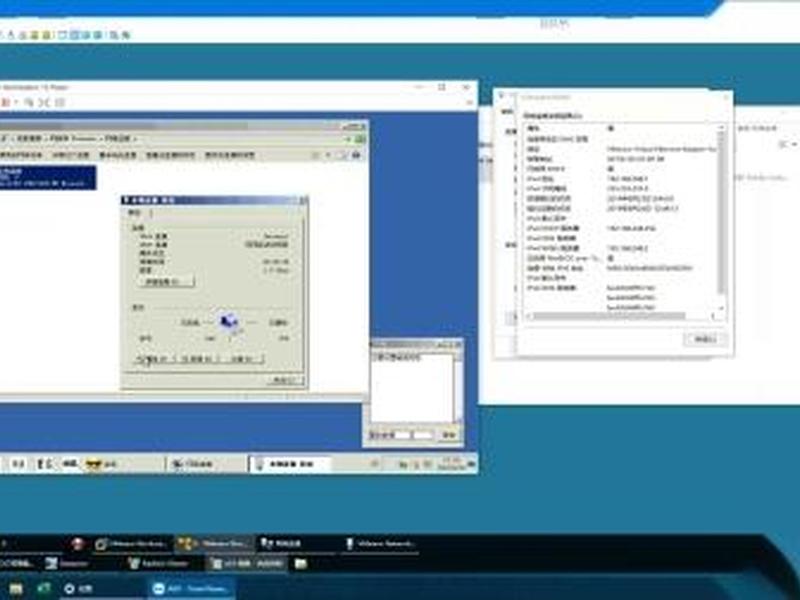The width and height of the screenshot is (800, 600).
Task: Select the highlighted local connection adapter item
Action: [47, 177]
